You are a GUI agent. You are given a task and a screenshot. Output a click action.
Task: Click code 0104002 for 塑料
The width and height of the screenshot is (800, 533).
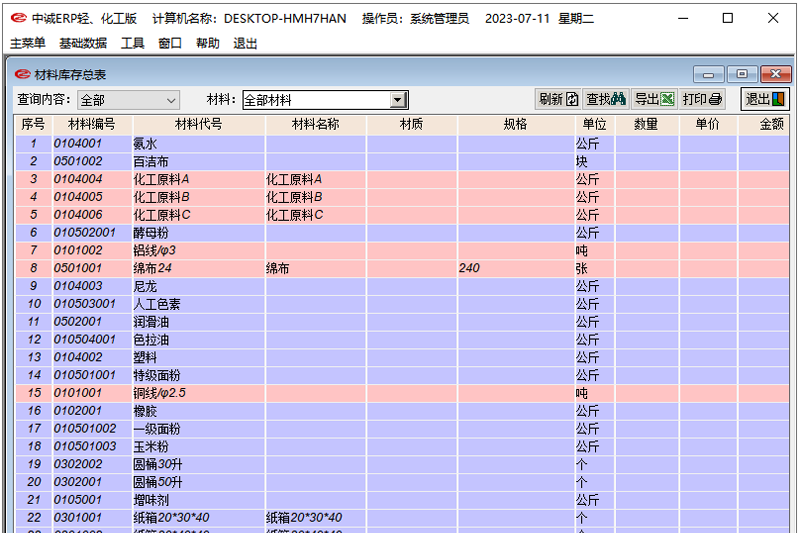click(x=92, y=358)
